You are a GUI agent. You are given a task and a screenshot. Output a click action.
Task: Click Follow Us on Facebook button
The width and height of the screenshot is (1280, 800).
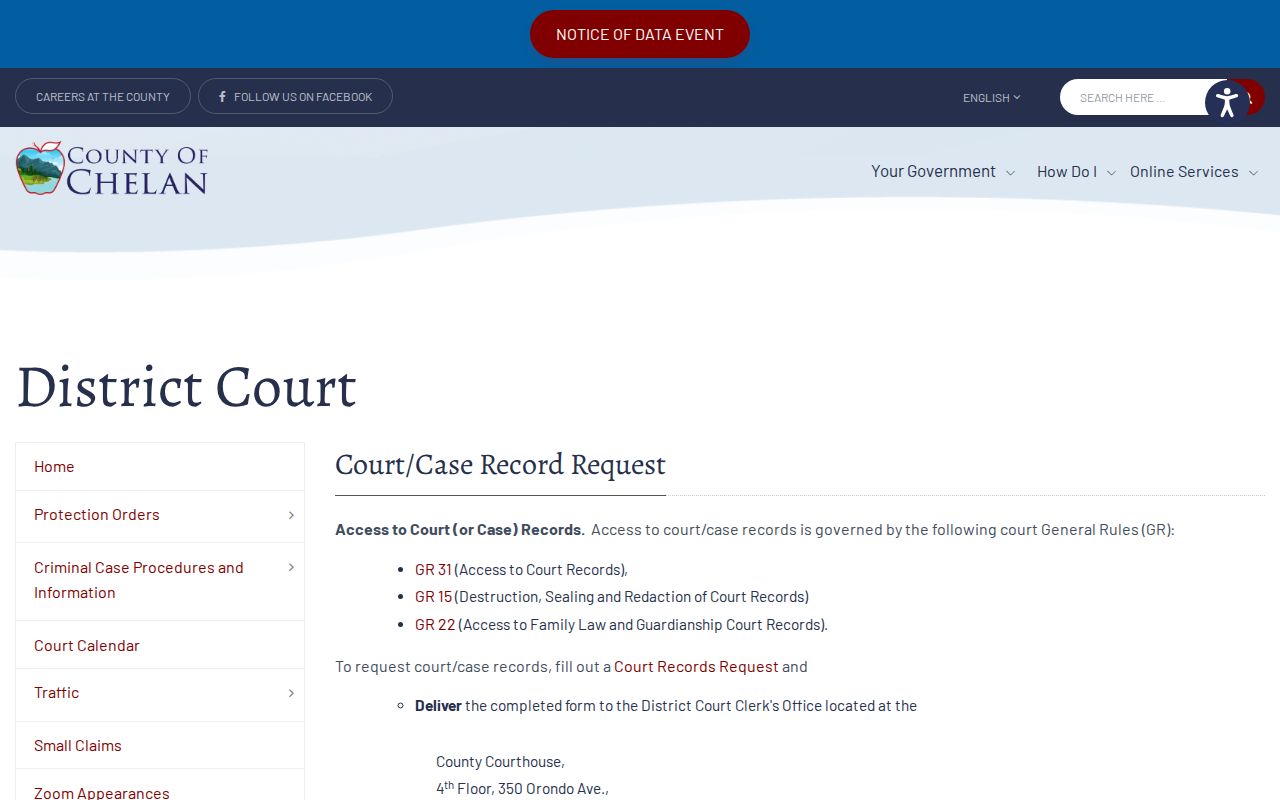(295, 96)
